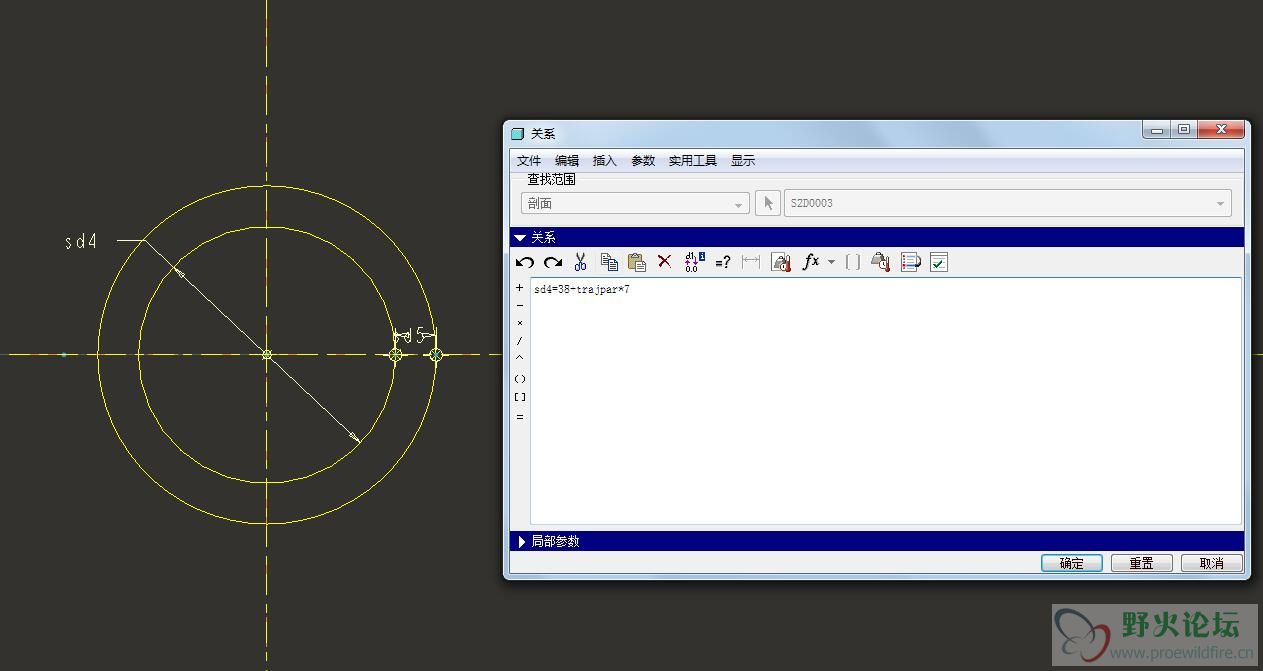Insert parameter name from list brackets icon

click(x=853, y=262)
